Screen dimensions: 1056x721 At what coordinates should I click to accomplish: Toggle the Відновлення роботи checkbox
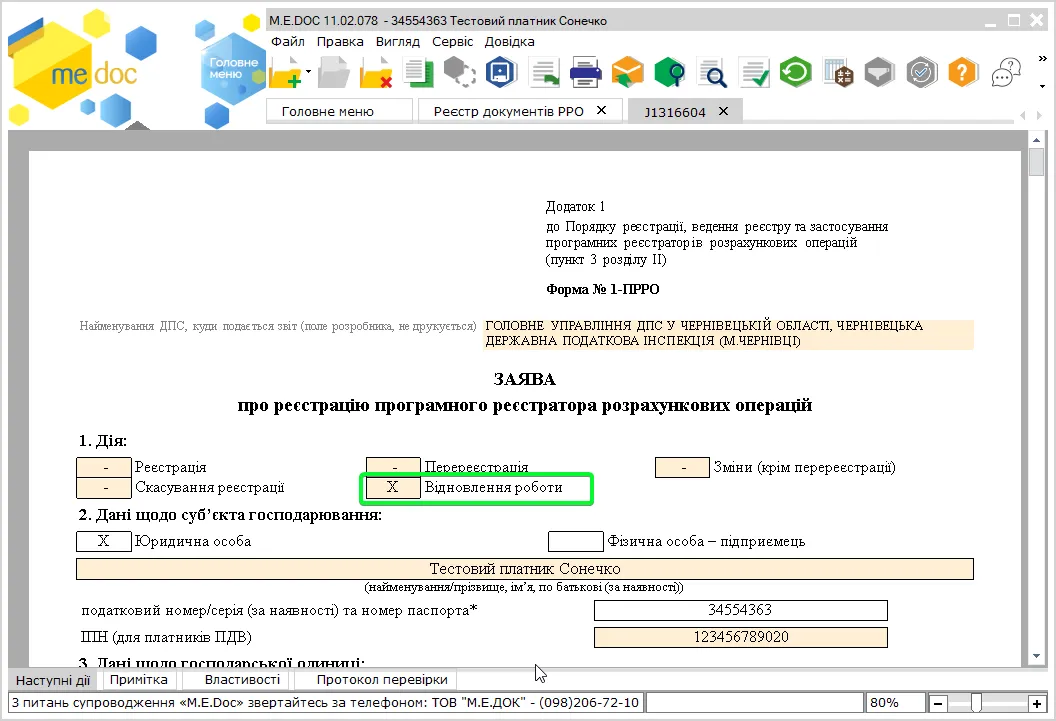point(393,487)
